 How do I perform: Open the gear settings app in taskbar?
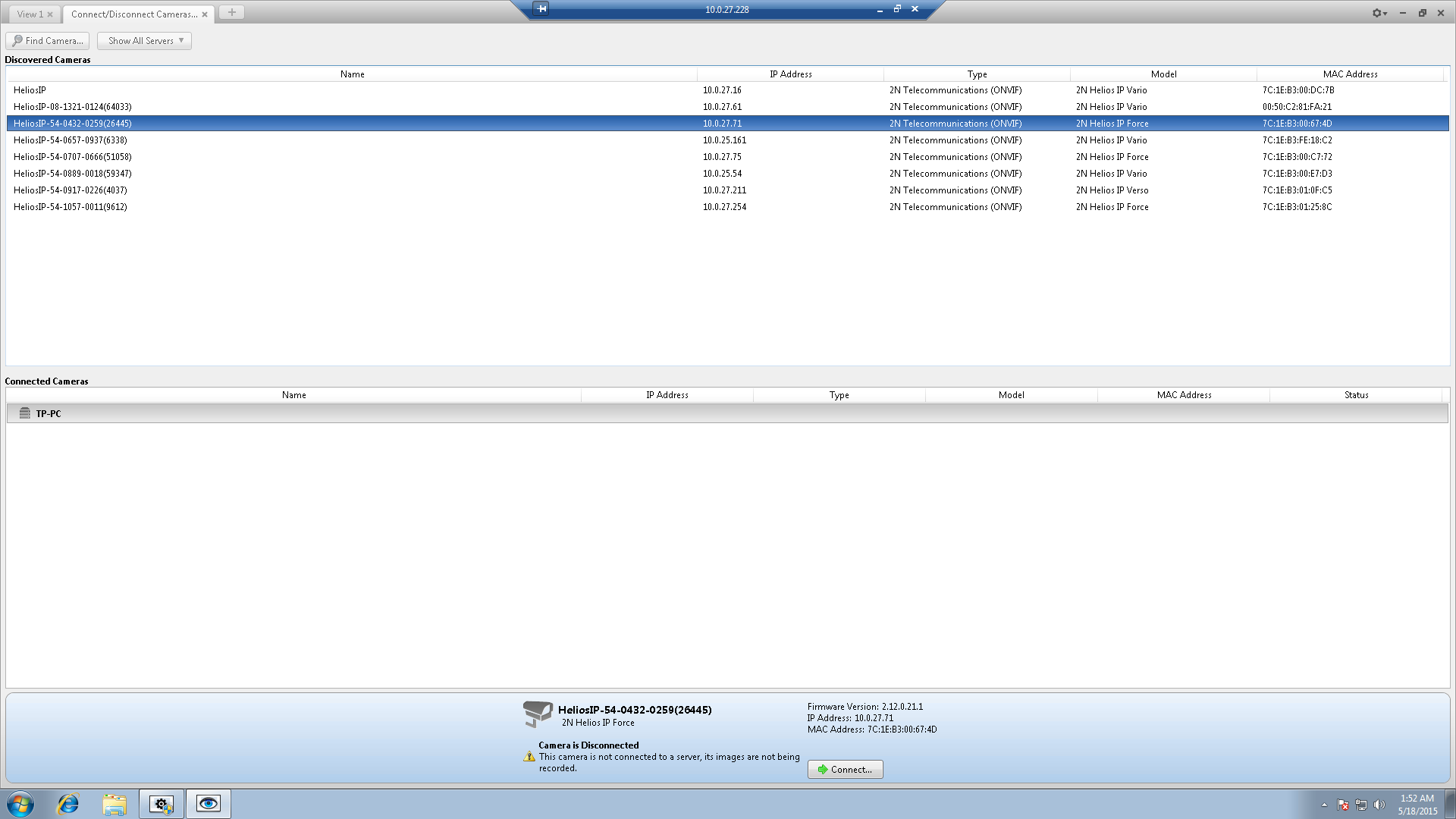pos(161,804)
